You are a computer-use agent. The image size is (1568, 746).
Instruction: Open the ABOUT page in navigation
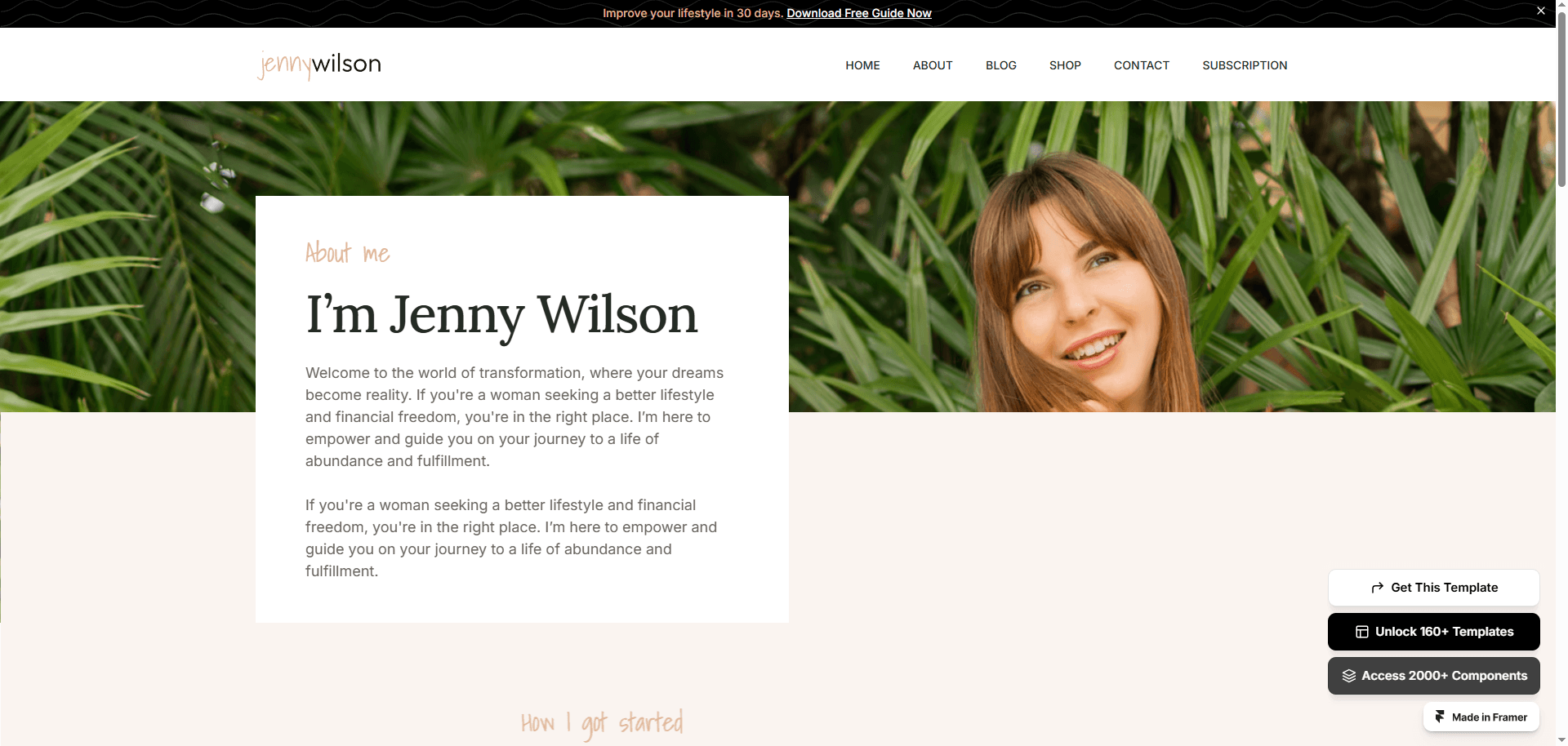point(933,65)
